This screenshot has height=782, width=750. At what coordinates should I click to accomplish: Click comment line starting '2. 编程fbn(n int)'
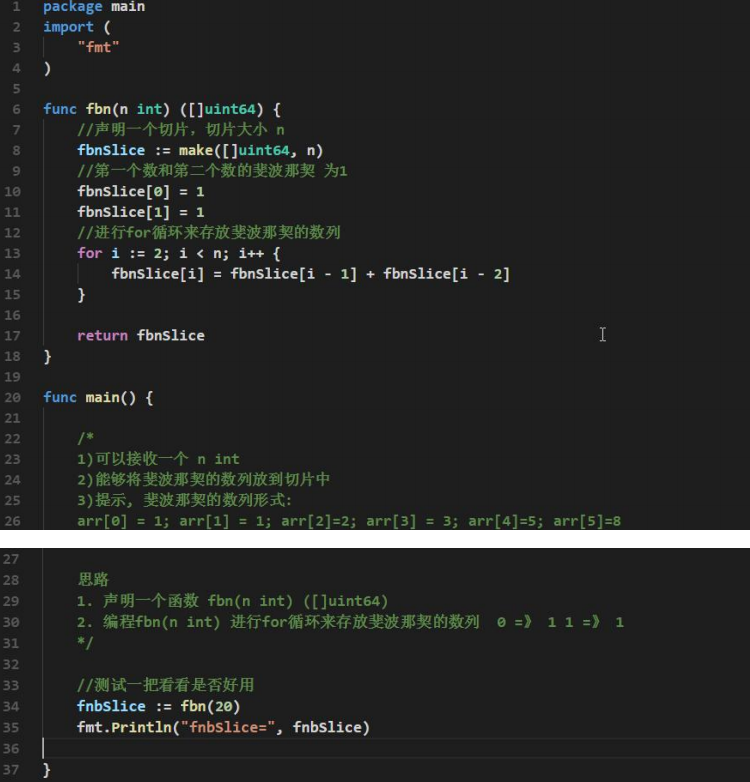(351, 622)
